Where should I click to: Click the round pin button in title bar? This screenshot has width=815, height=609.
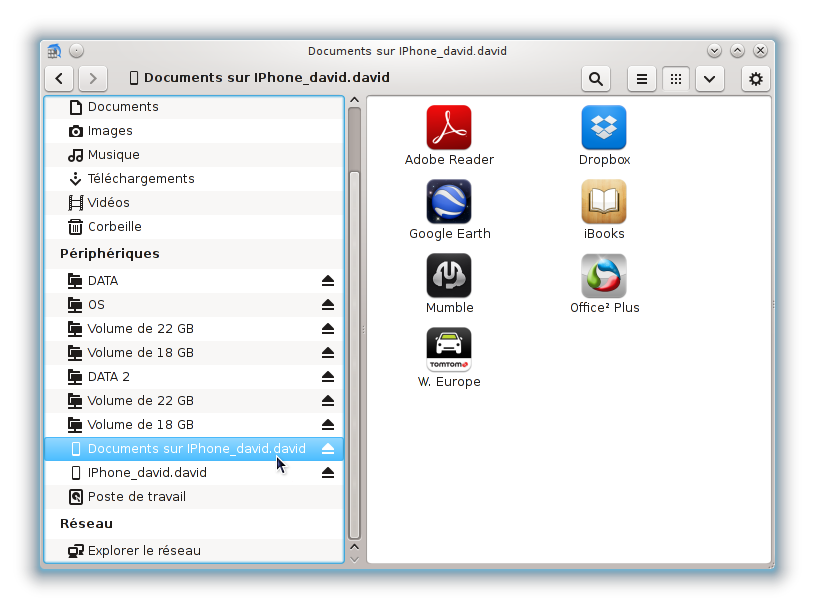pos(76,51)
